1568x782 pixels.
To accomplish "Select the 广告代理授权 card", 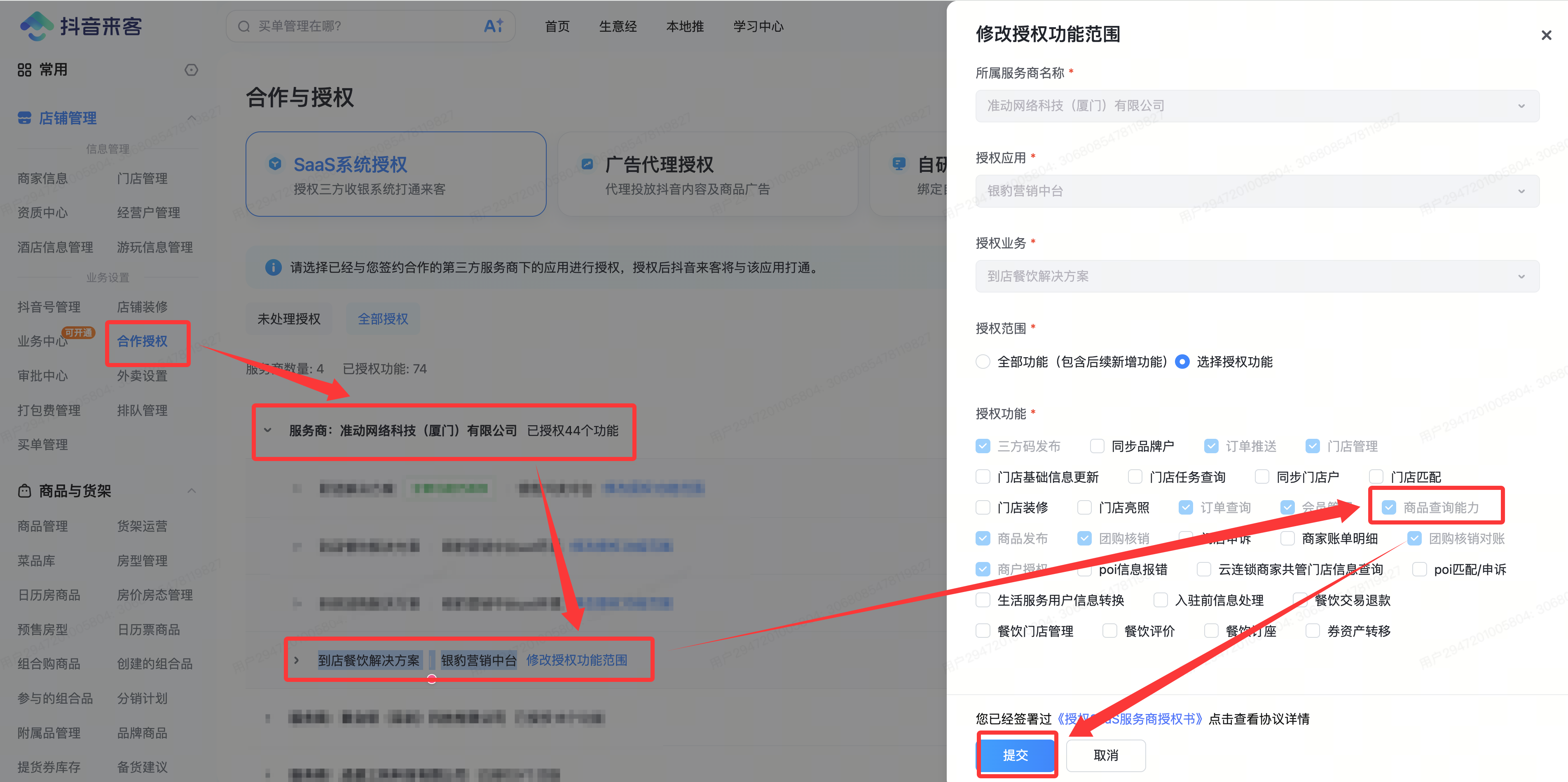I will (x=707, y=174).
